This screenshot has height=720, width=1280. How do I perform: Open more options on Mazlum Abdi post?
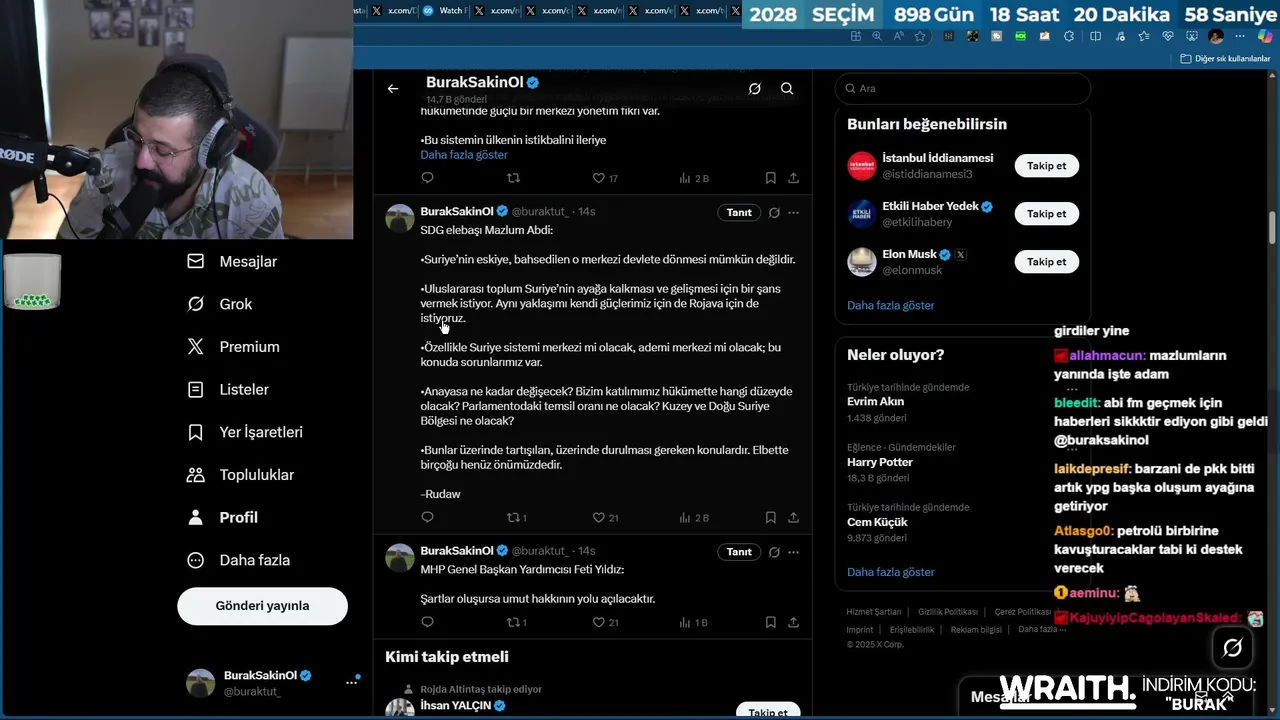(x=793, y=213)
